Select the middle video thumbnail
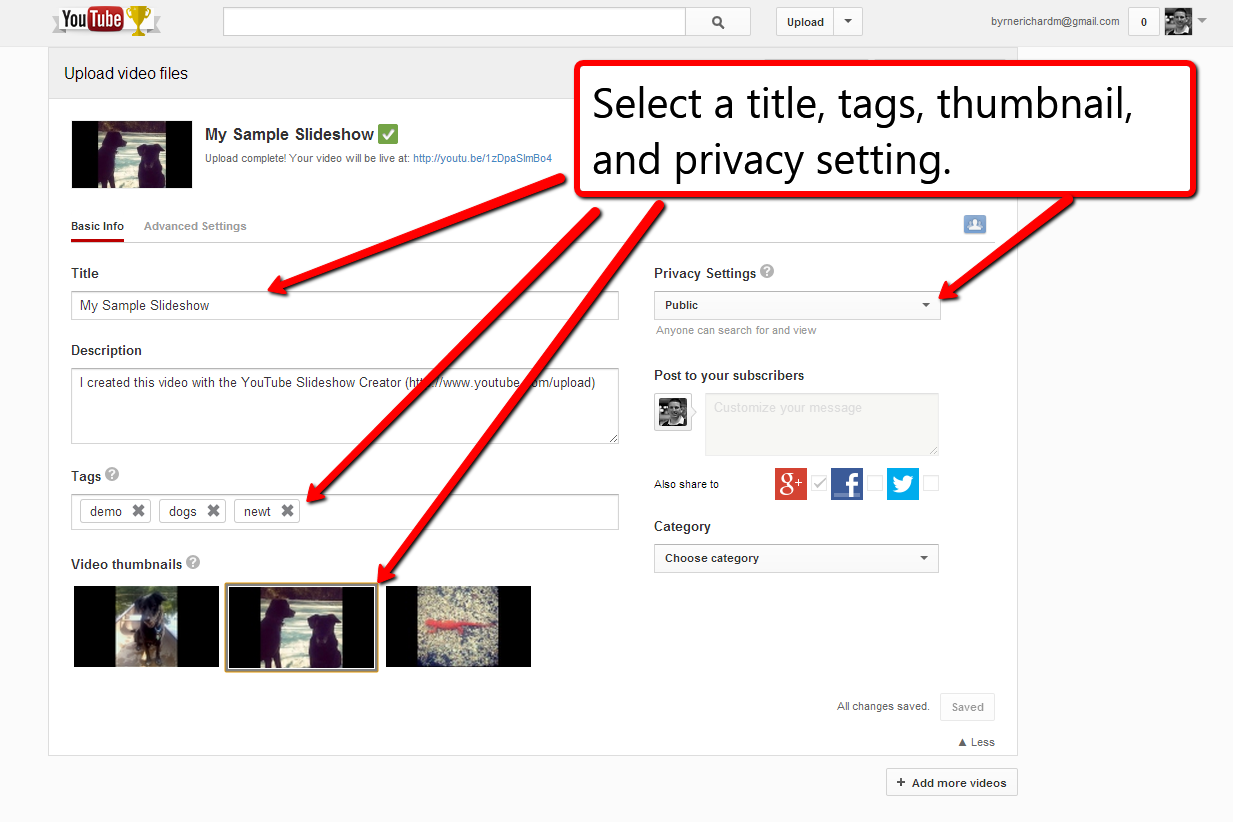The height and width of the screenshot is (822, 1233). pyautogui.click(x=301, y=626)
